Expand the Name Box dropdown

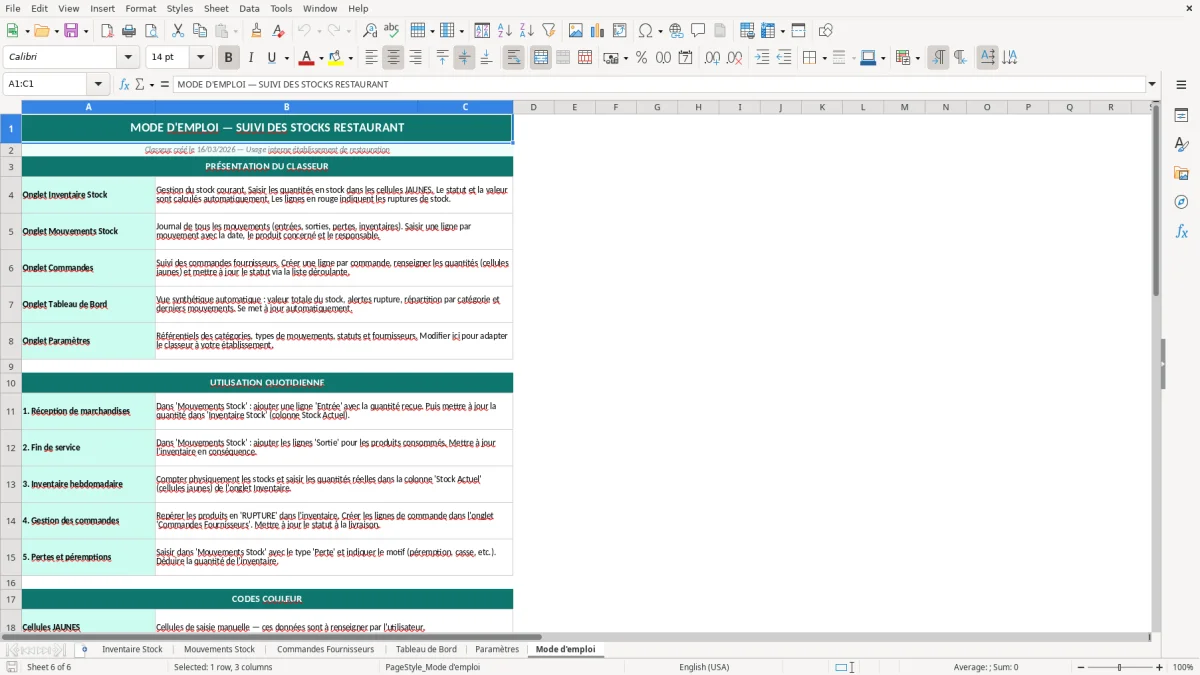pos(98,84)
